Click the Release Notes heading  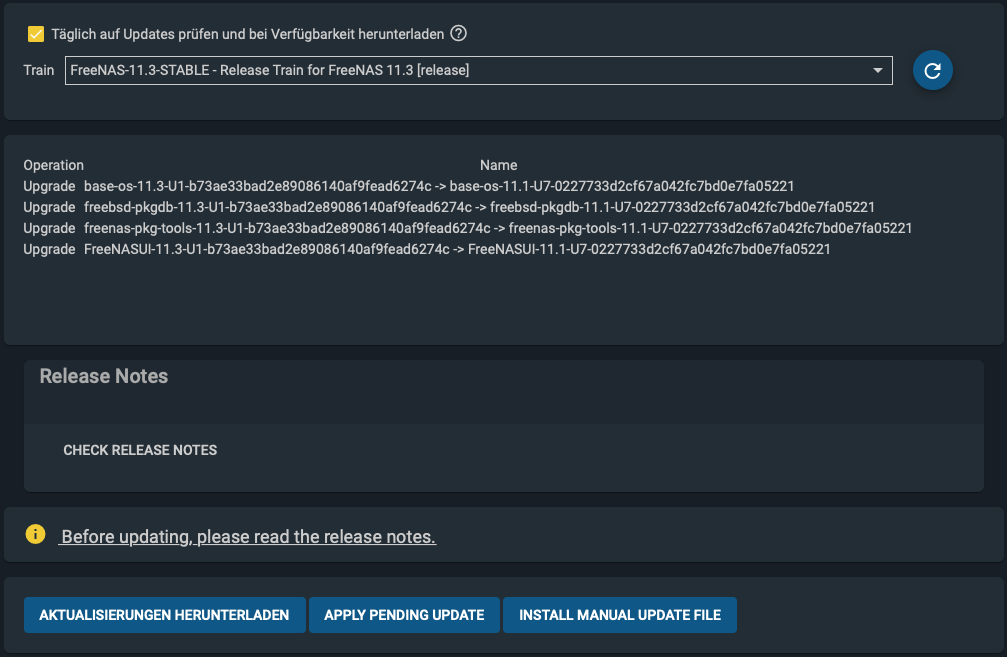[x=103, y=376]
